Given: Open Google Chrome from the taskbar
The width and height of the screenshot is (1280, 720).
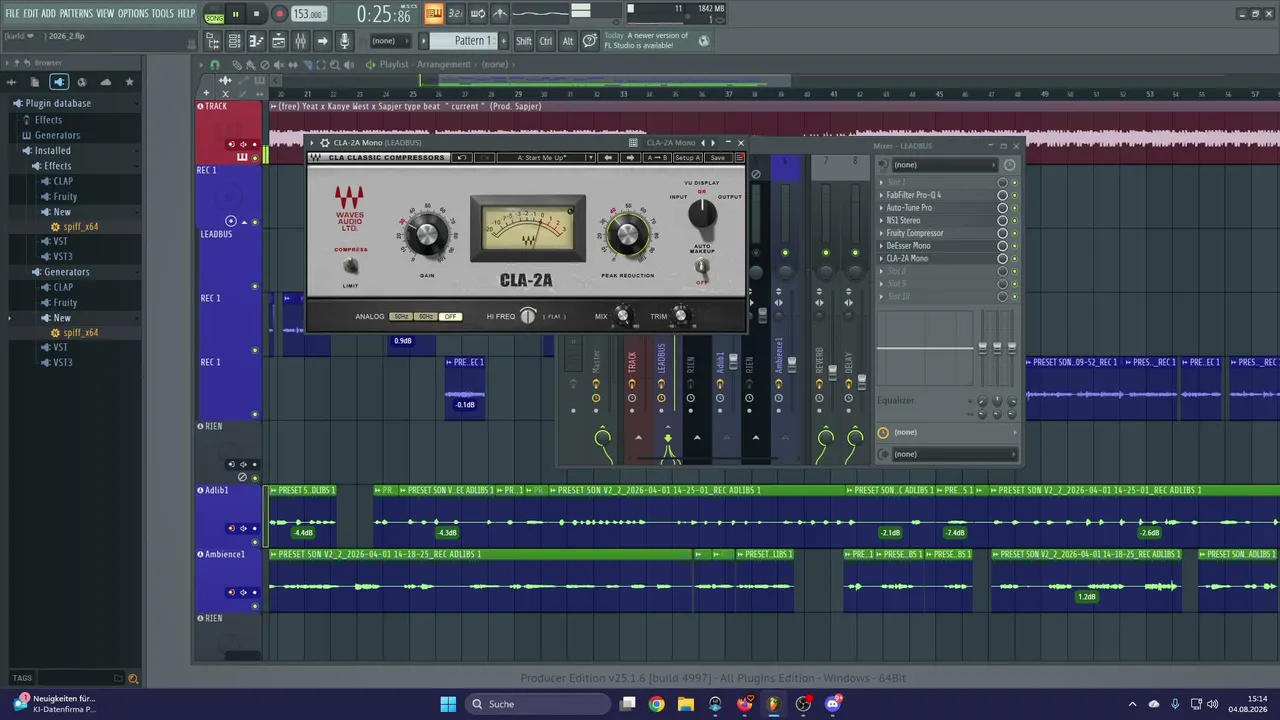Looking at the screenshot, I should pos(656,704).
